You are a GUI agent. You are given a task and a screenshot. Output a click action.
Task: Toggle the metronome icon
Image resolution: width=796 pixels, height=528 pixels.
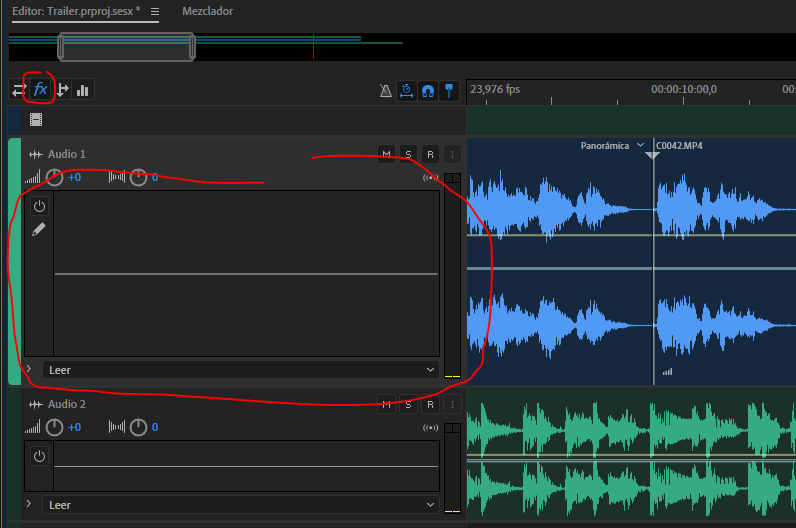[385, 91]
